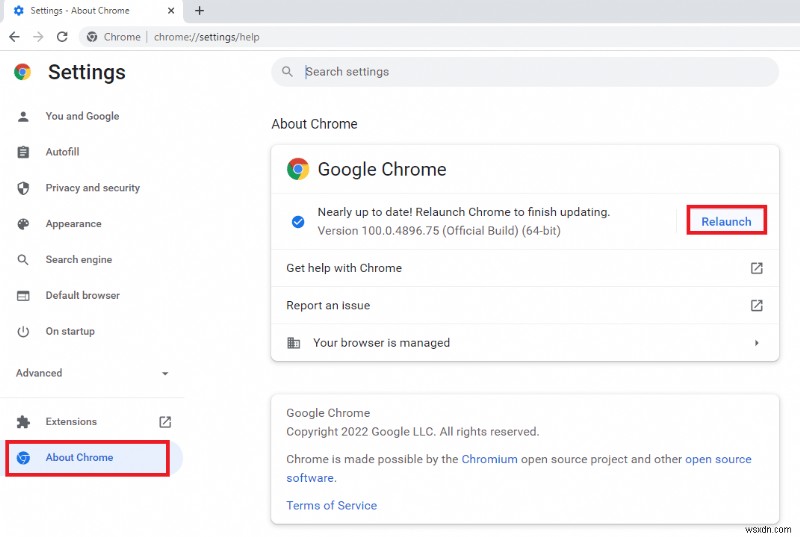Click the browser back arrow icon
The width and height of the screenshot is (800, 537).
[x=14, y=36]
